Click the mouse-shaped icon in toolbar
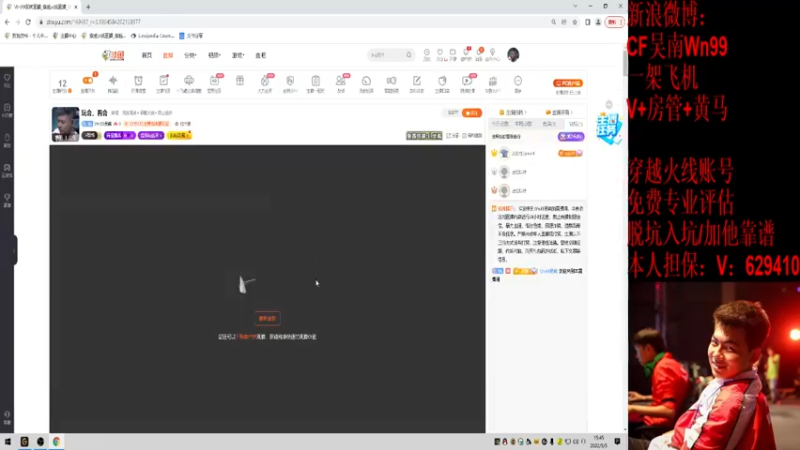The width and height of the screenshot is (800, 450). (442, 81)
